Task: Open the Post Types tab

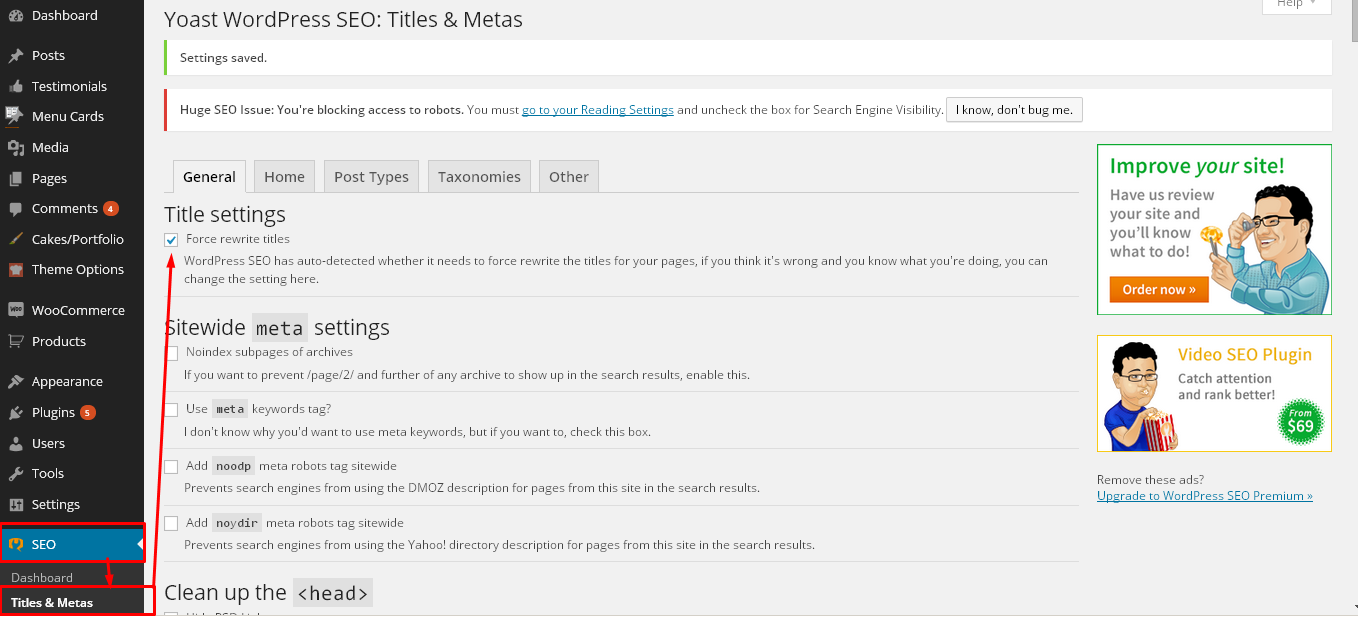Action: coord(371,177)
